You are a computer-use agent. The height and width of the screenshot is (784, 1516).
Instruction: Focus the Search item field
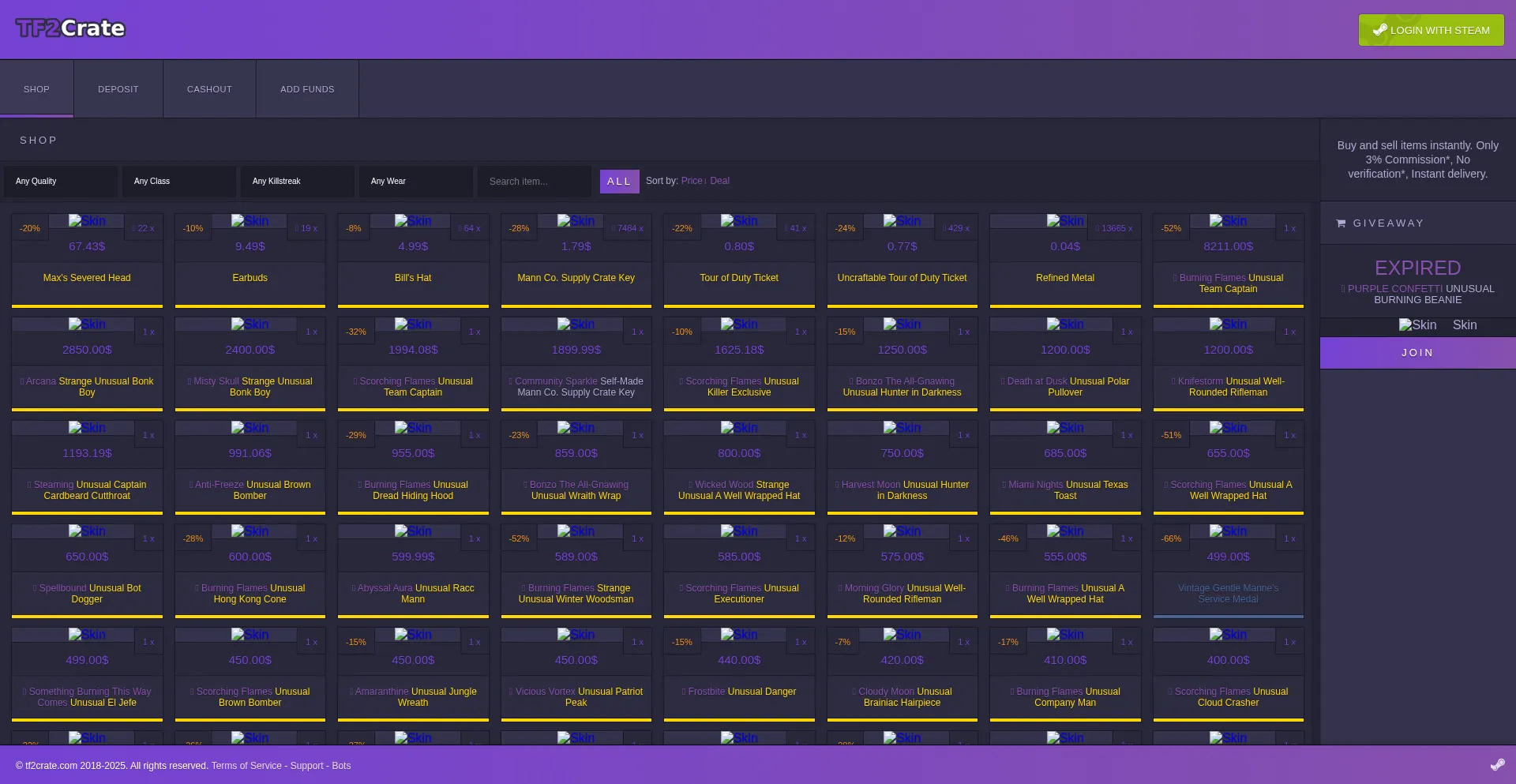pyautogui.click(x=534, y=181)
